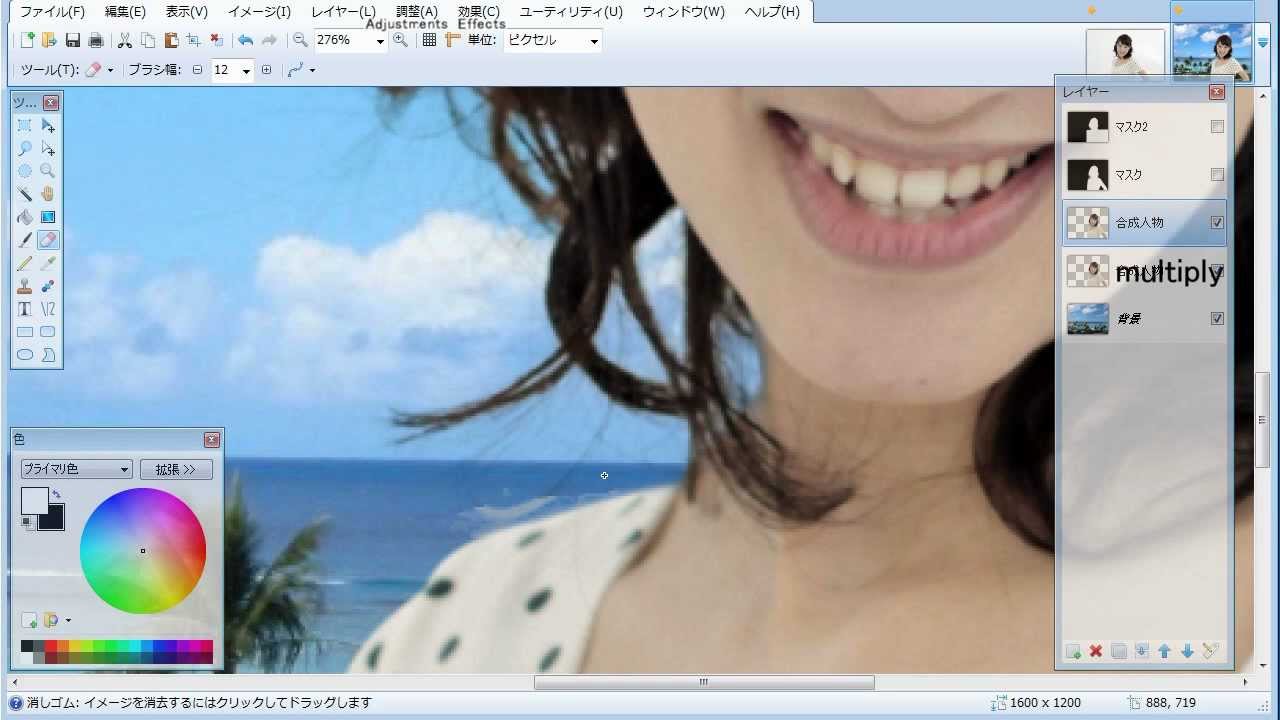Select the Rounded Rectangle tool
The image size is (1280, 720).
48,332
